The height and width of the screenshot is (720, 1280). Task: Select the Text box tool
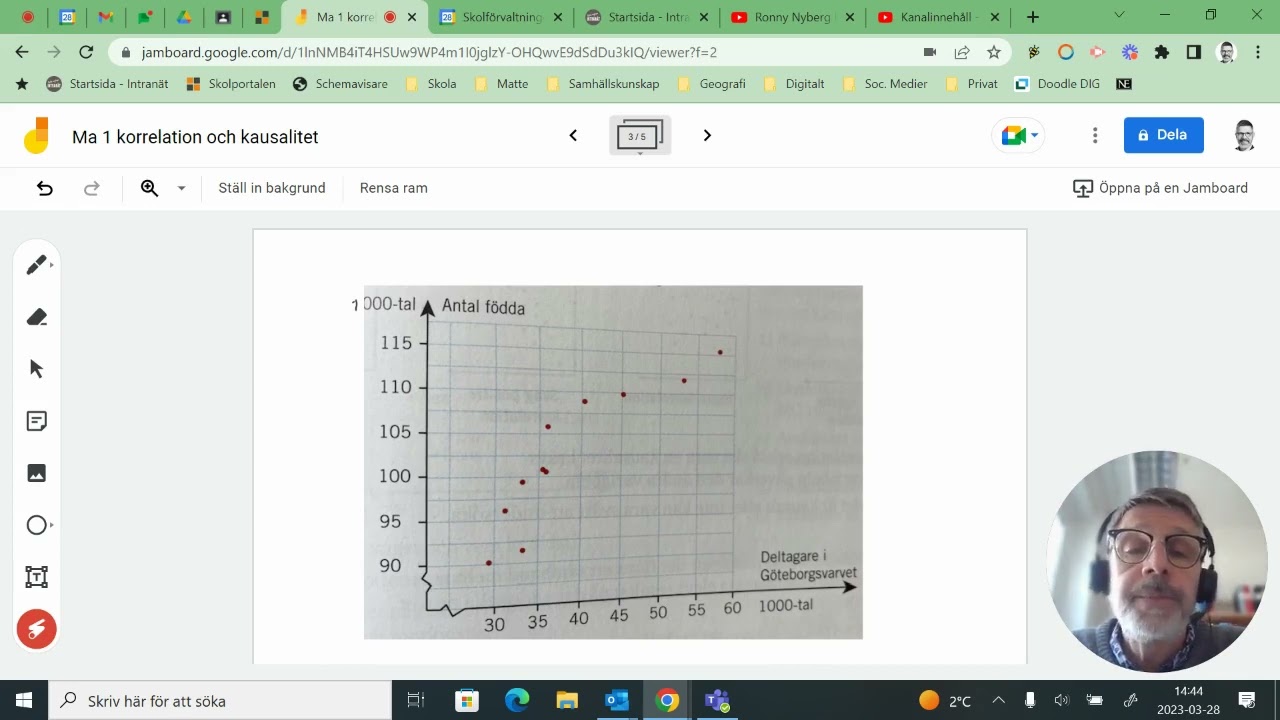point(37,577)
